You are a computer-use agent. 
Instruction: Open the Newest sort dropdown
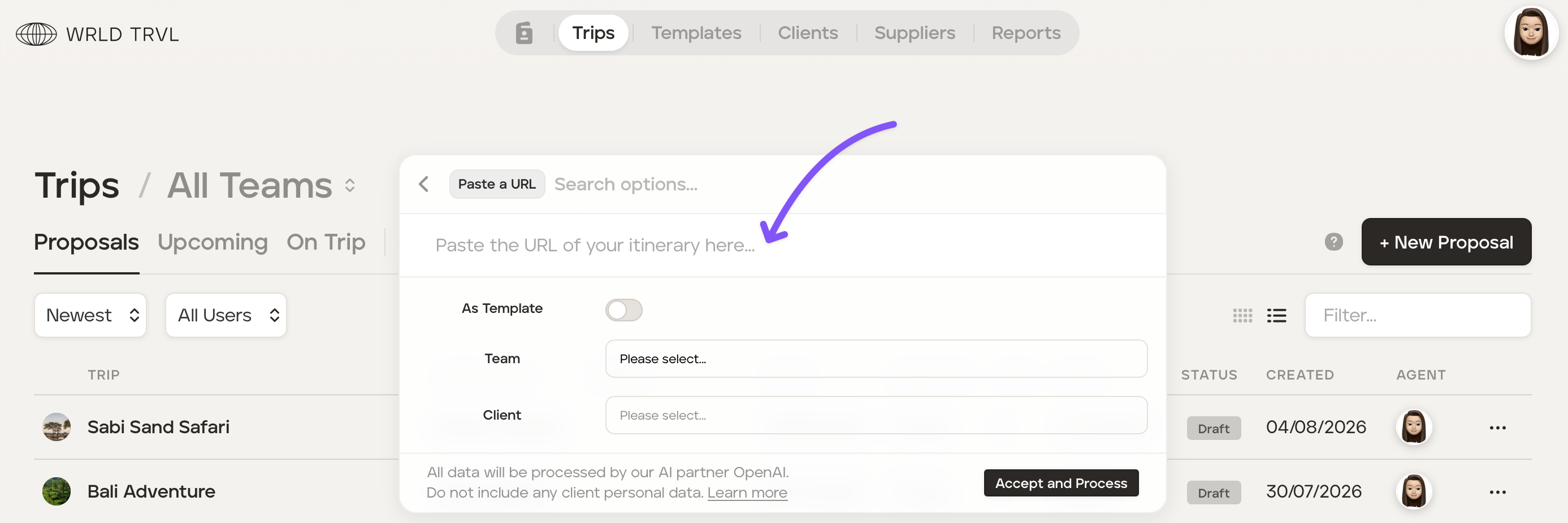point(90,315)
